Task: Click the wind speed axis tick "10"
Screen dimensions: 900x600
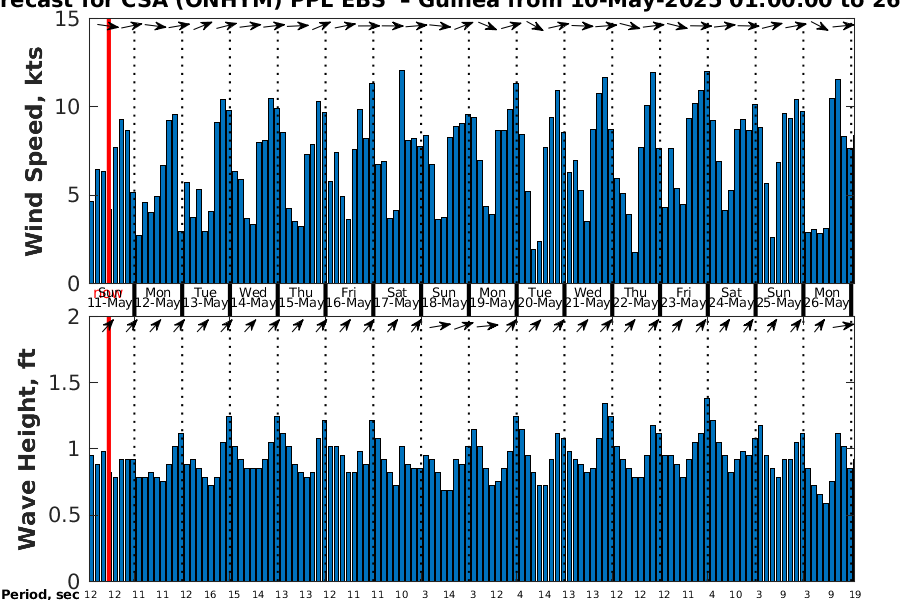Action: pos(68,107)
